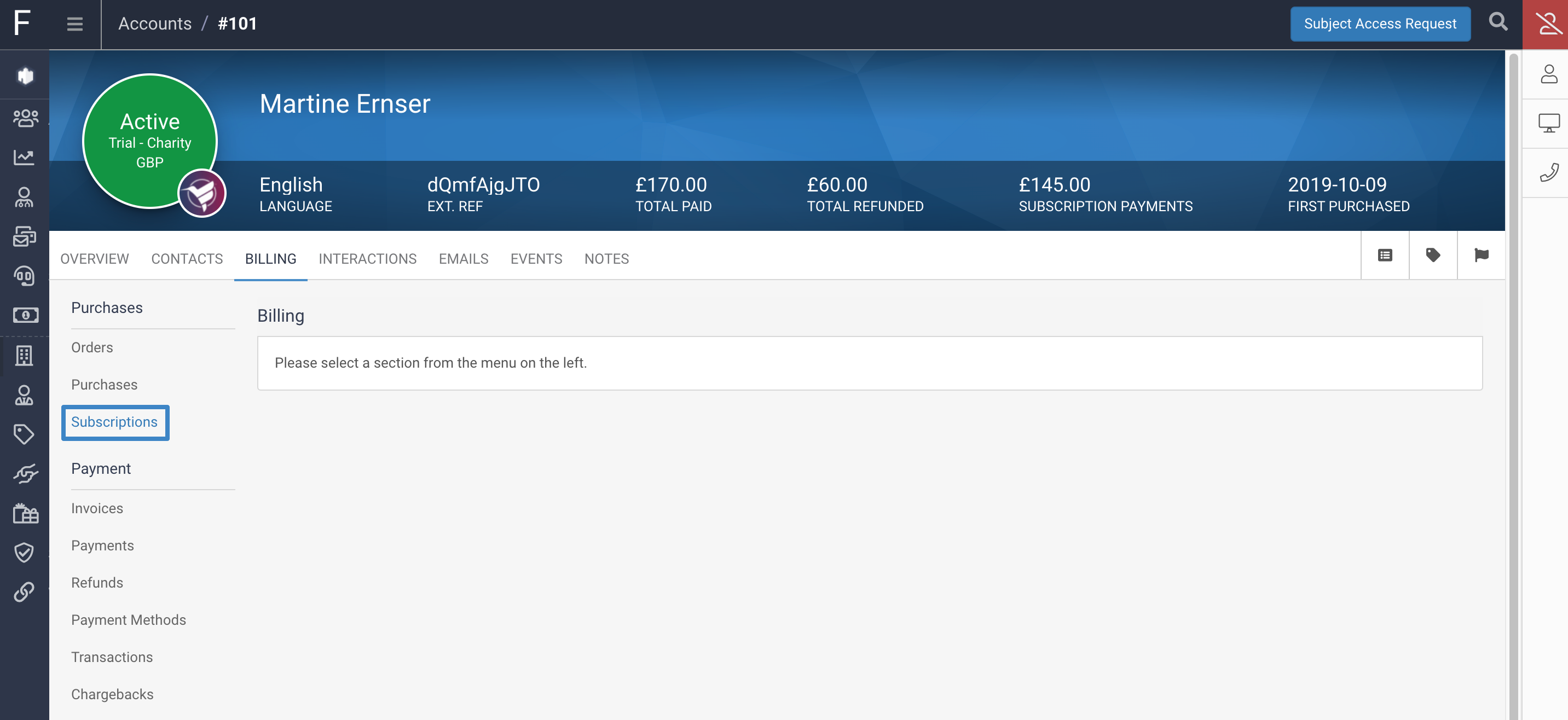Click the F logo in top-left corner

coord(22,23)
